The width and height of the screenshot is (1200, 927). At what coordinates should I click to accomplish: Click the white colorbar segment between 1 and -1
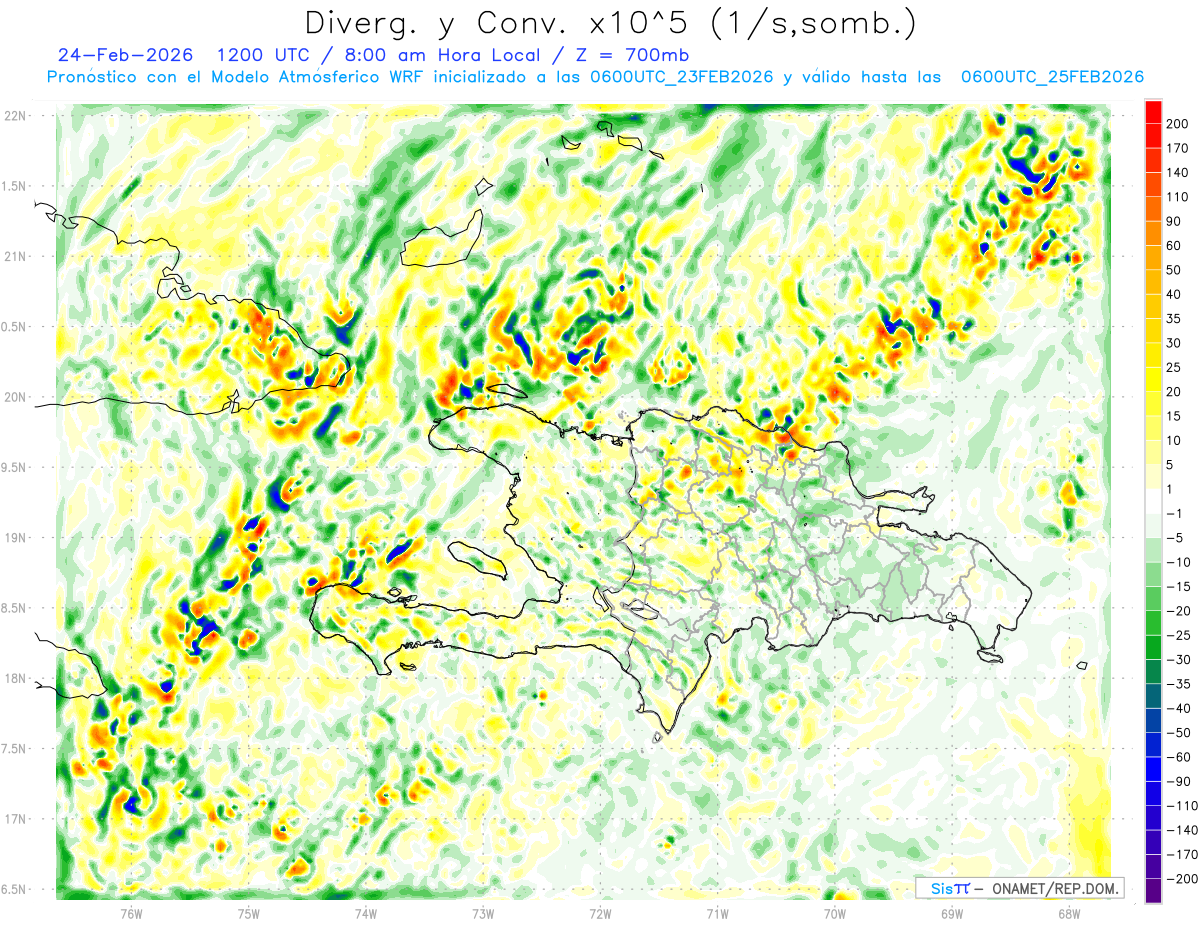(x=1153, y=501)
